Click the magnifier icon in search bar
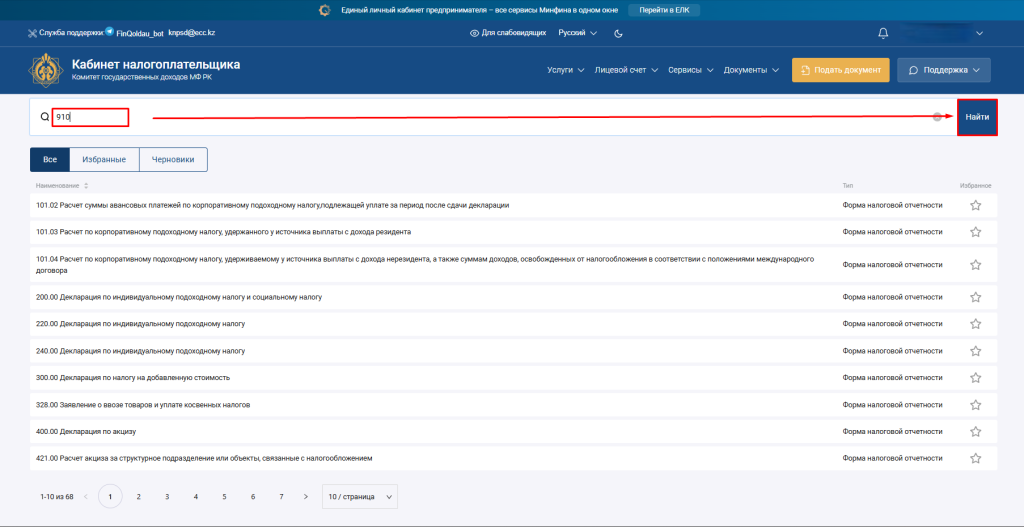The width and height of the screenshot is (1024, 527). tap(44, 117)
